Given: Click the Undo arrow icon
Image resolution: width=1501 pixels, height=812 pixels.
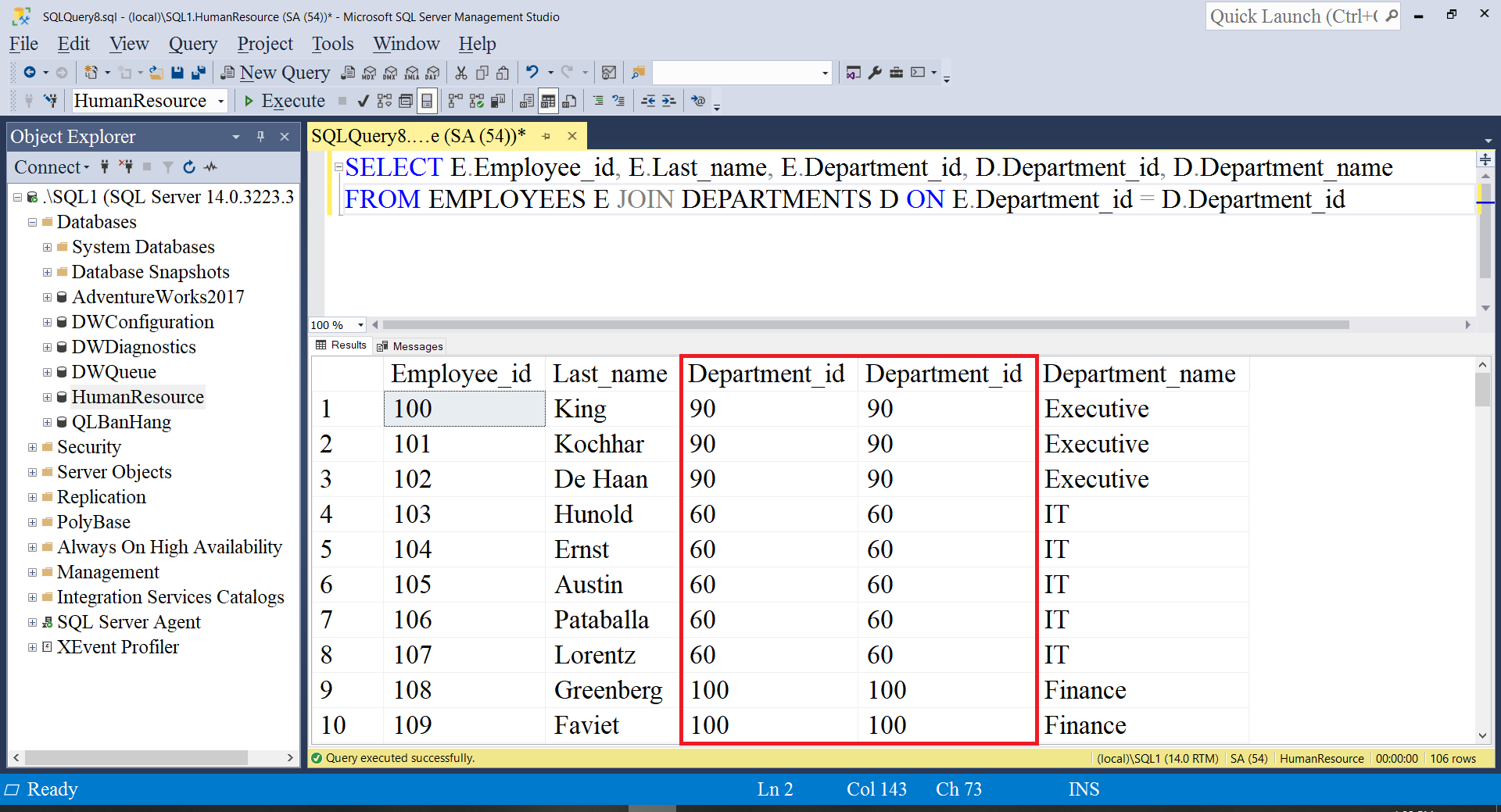Looking at the screenshot, I should tap(532, 73).
